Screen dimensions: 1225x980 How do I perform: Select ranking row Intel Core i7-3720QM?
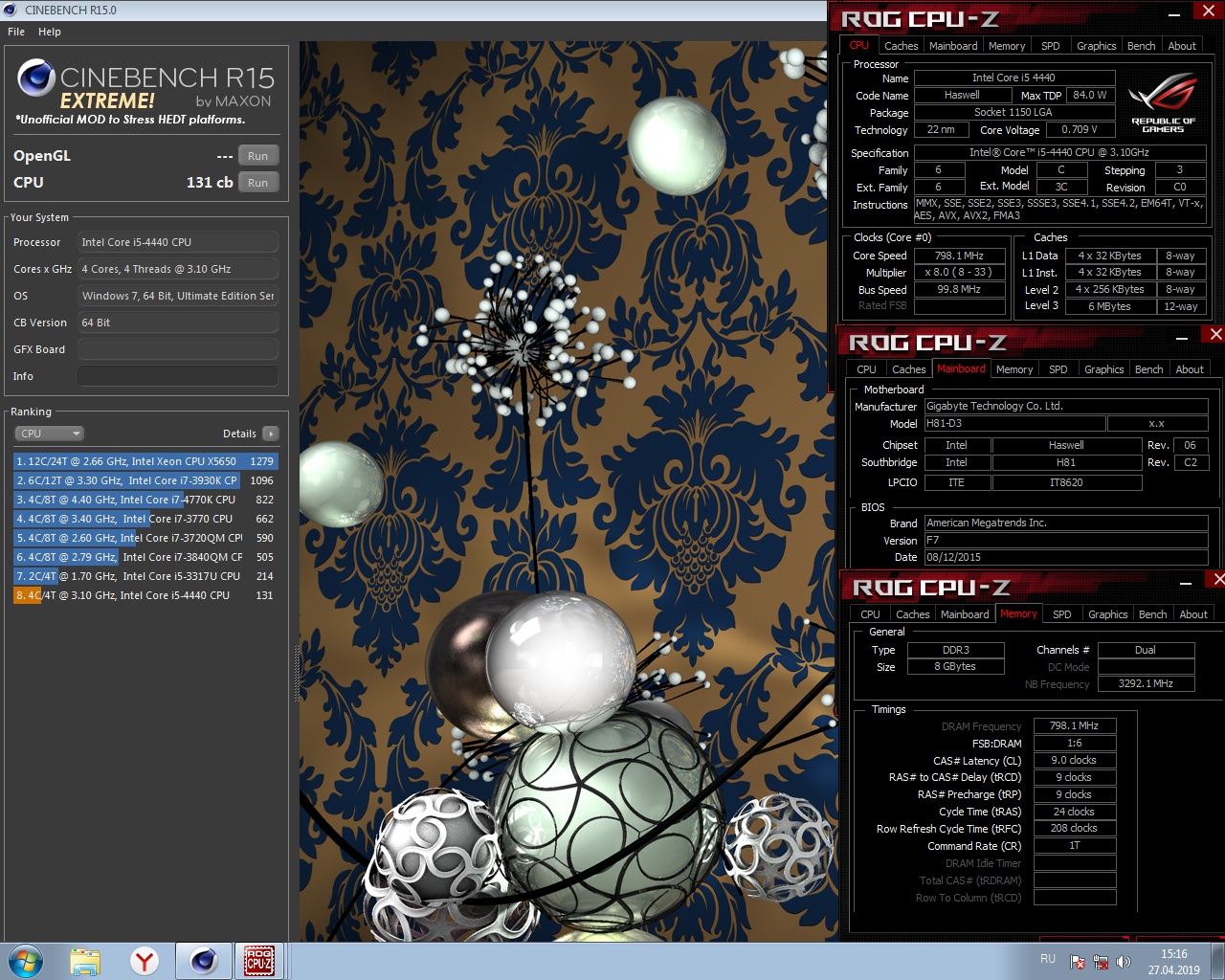(x=145, y=538)
